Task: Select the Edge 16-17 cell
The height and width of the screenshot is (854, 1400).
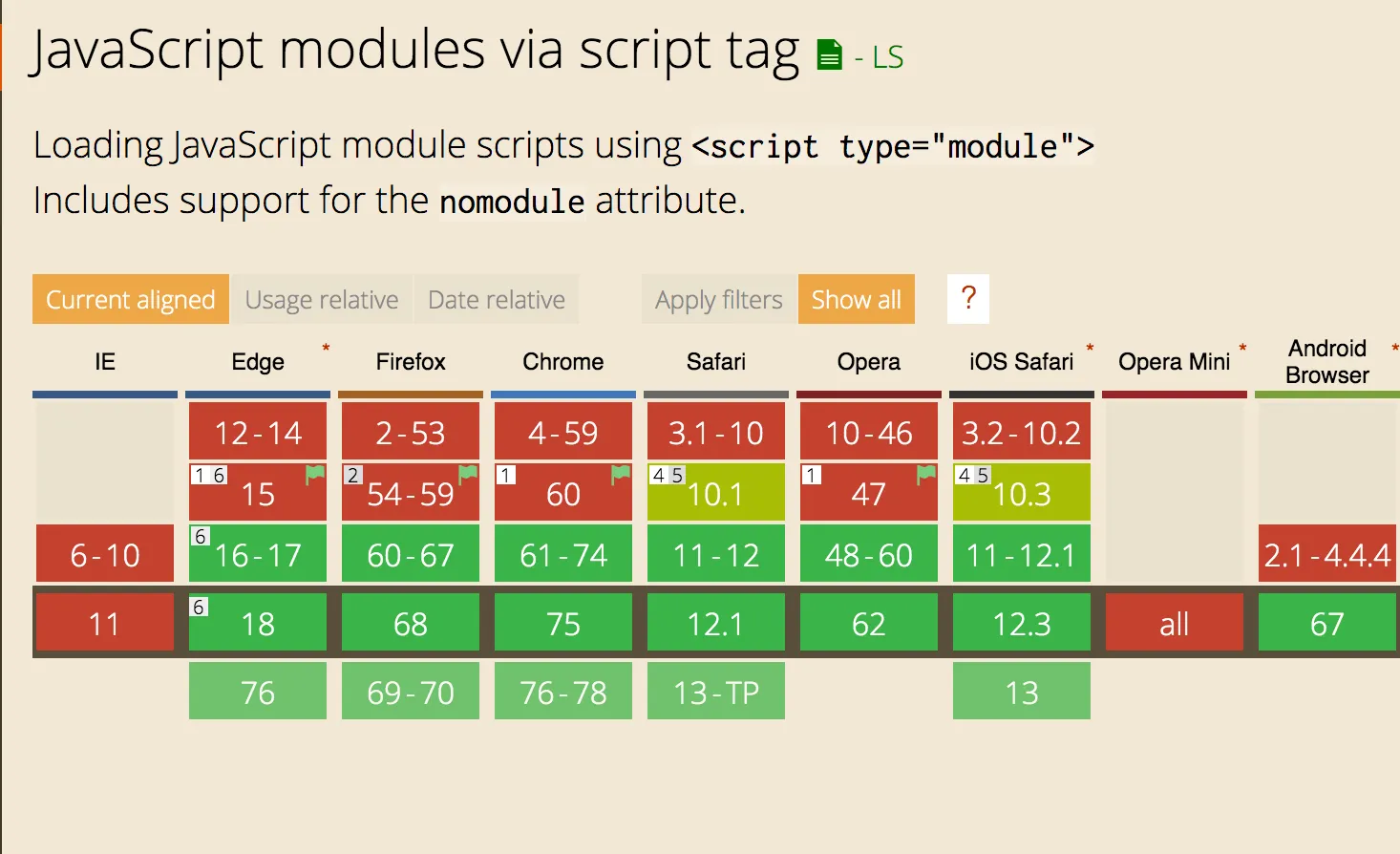Action: tap(258, 554)
